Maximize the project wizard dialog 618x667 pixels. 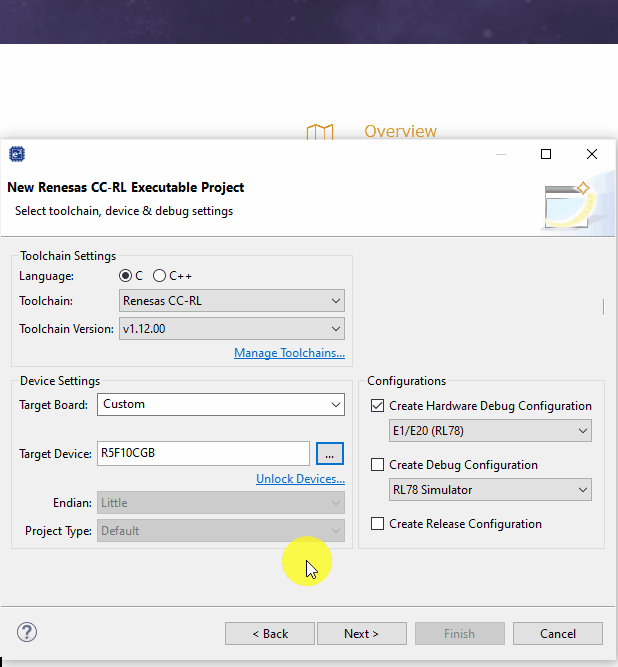point(546,154)
